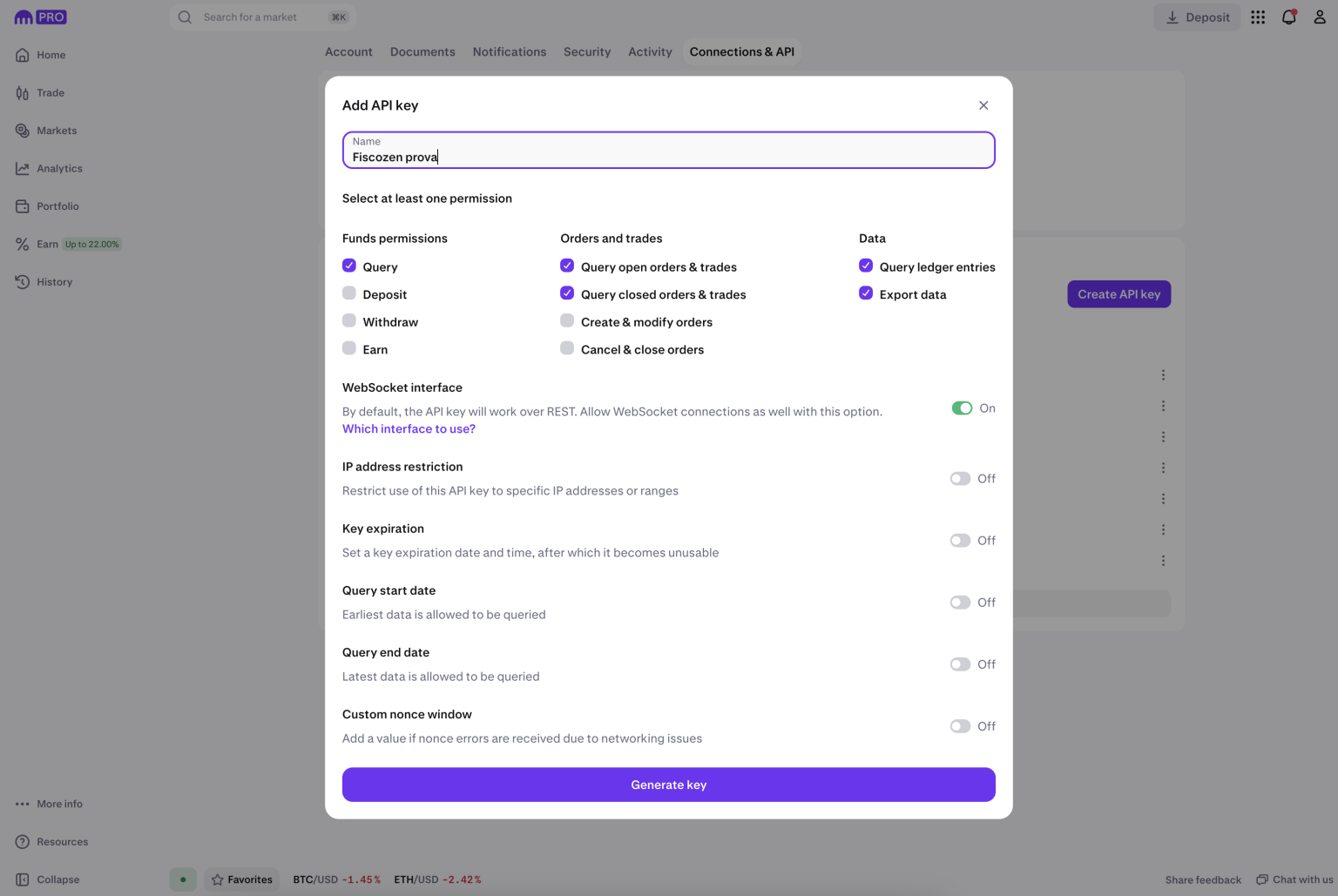Viewport: 1338px width, 896px height.
Task: Enable the Withdraw funds permission checkbox
Action: (x=349, y=321)
